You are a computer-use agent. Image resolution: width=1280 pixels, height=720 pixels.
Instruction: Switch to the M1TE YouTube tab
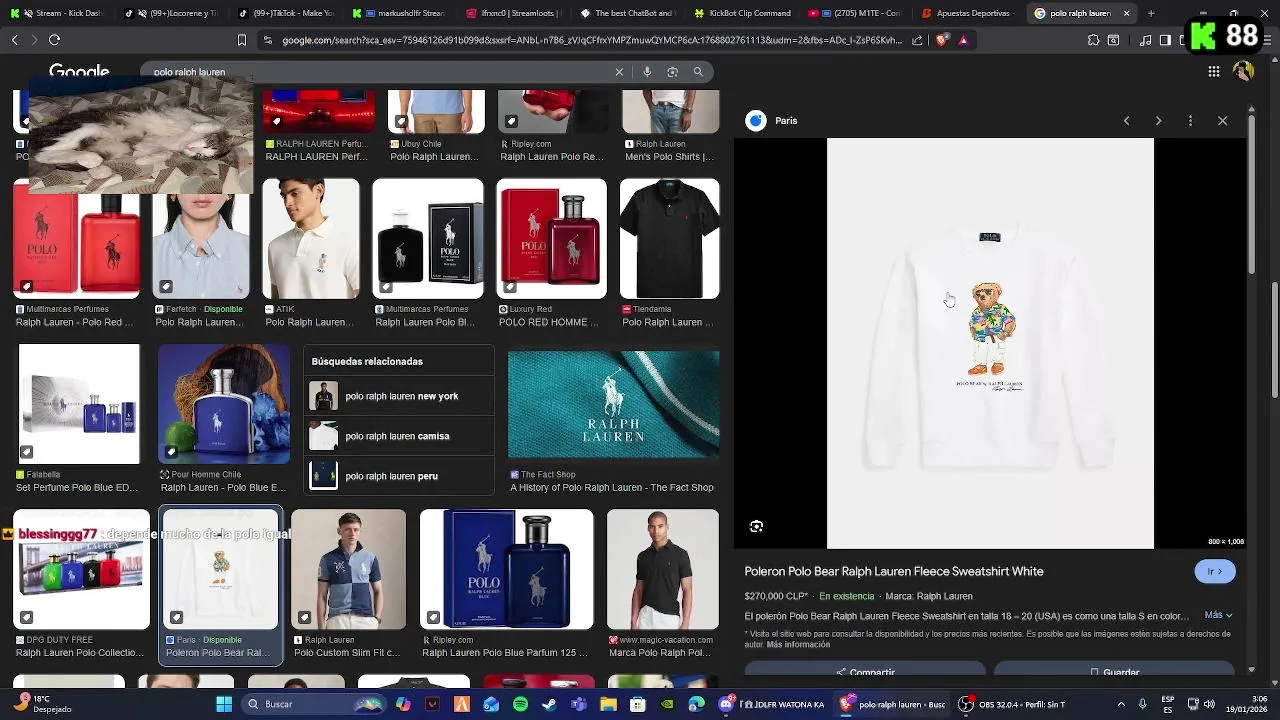pos(855,14)
